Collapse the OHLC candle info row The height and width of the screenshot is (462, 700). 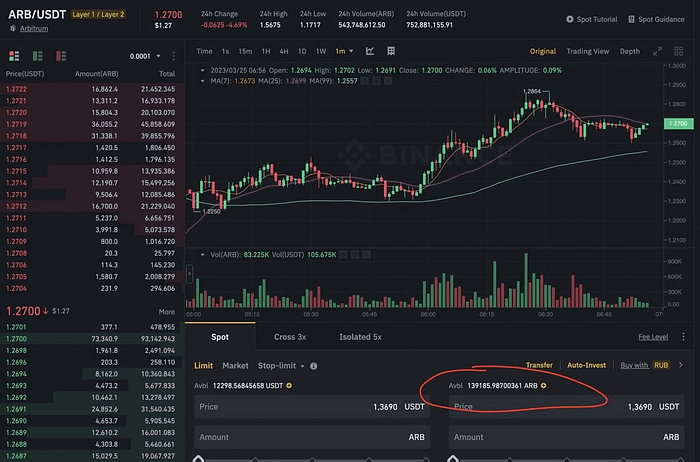(x=202, y=71)
